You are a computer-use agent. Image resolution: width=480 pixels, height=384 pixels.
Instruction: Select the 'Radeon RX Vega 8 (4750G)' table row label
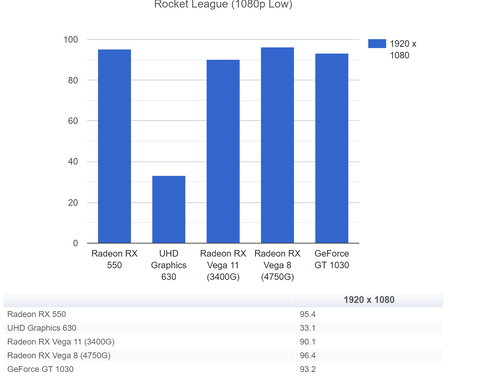click(x=59, y=355)
